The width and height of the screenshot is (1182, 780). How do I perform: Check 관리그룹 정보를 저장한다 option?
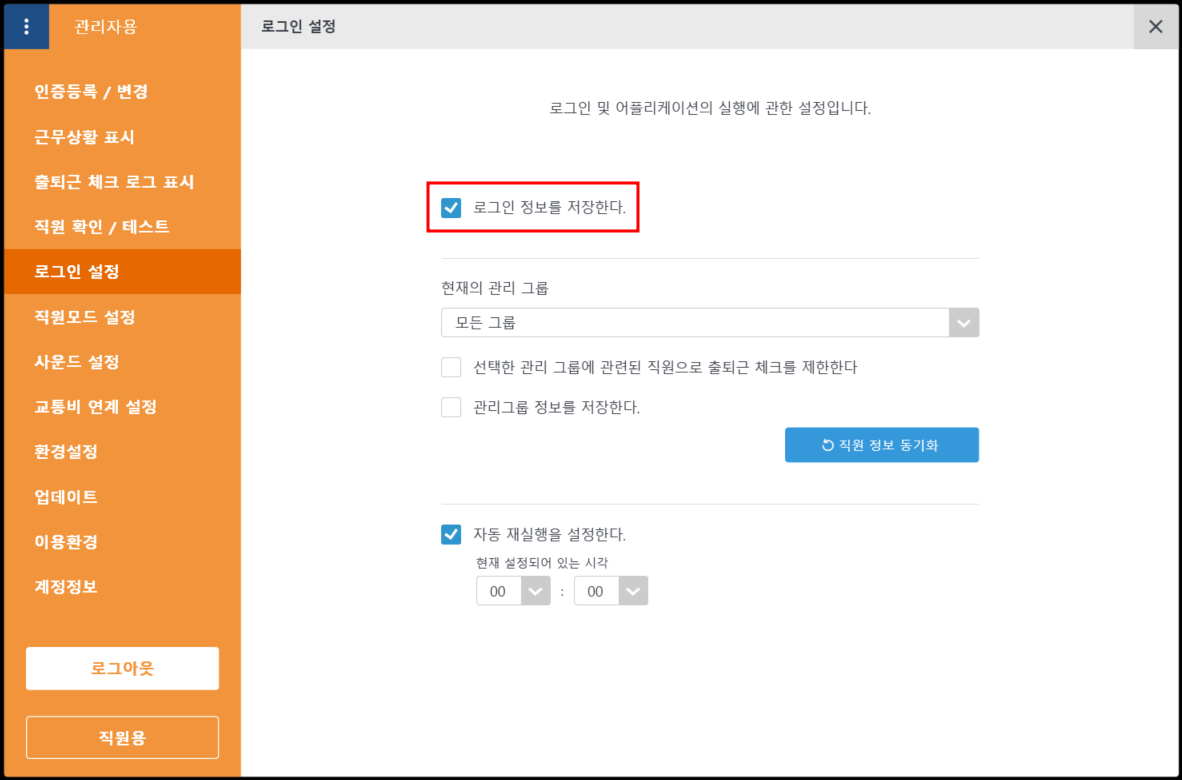[451, 407]
